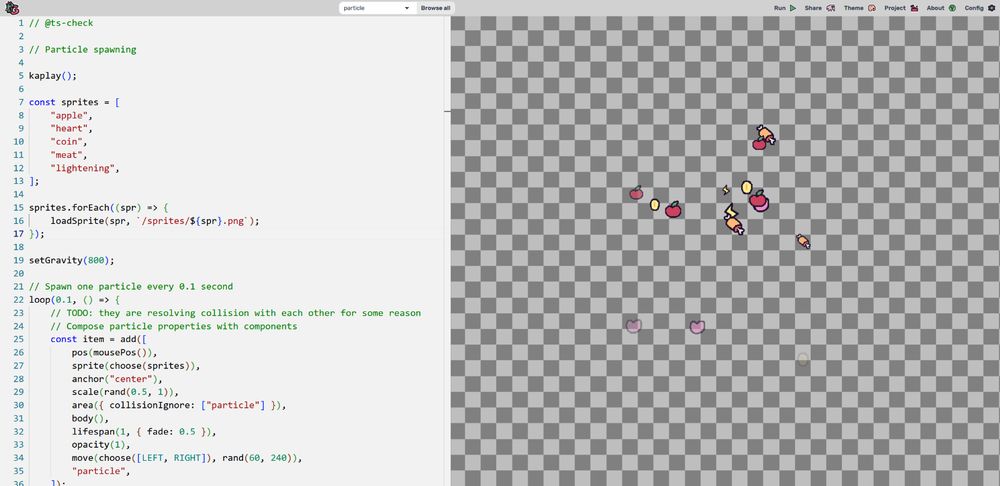Open the About dialog
The width and height of the screenshot is (1000, 486).
(x=941, y=8)
